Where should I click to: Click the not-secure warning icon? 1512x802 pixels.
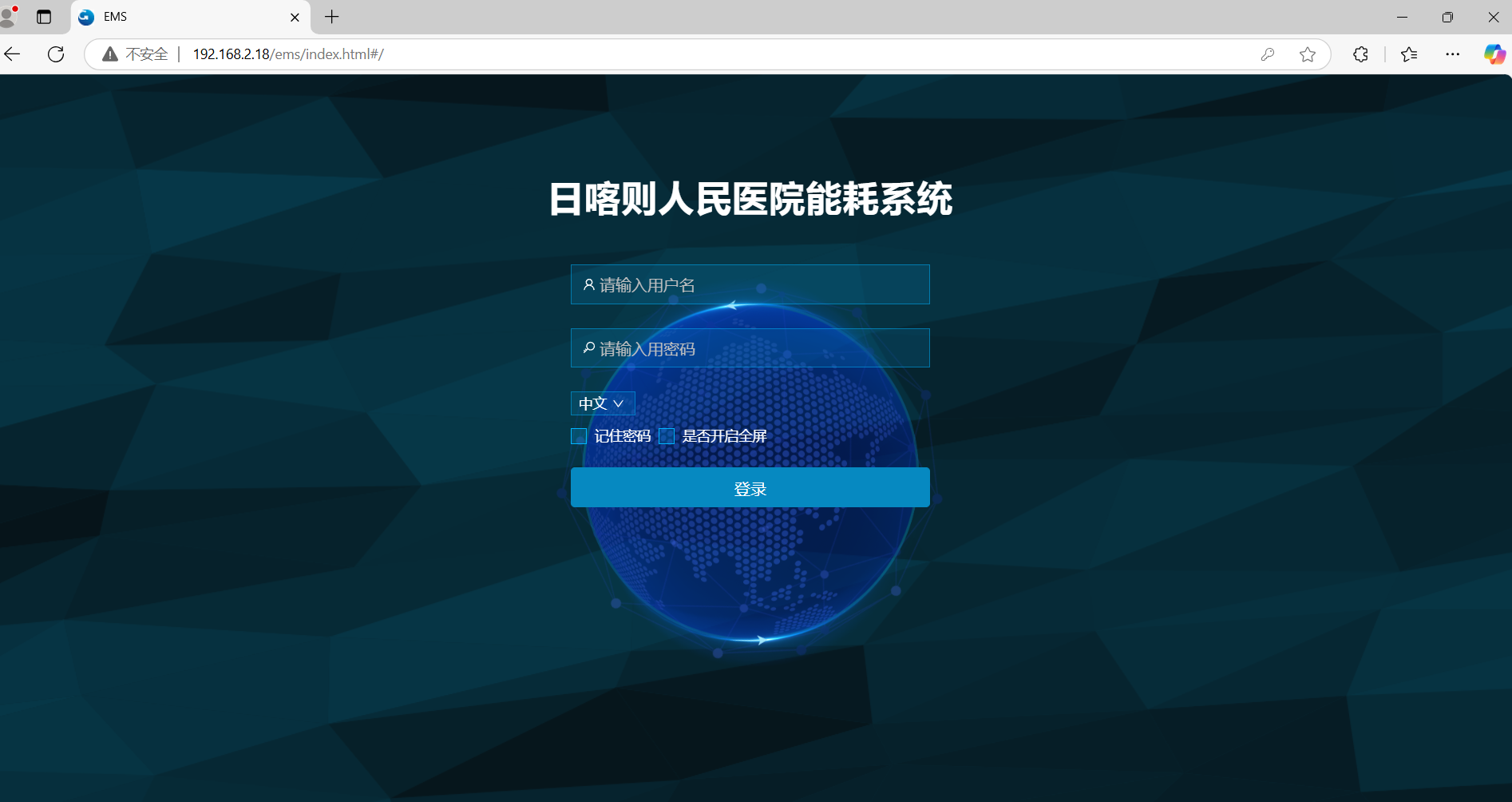click(x=110, y=54)
